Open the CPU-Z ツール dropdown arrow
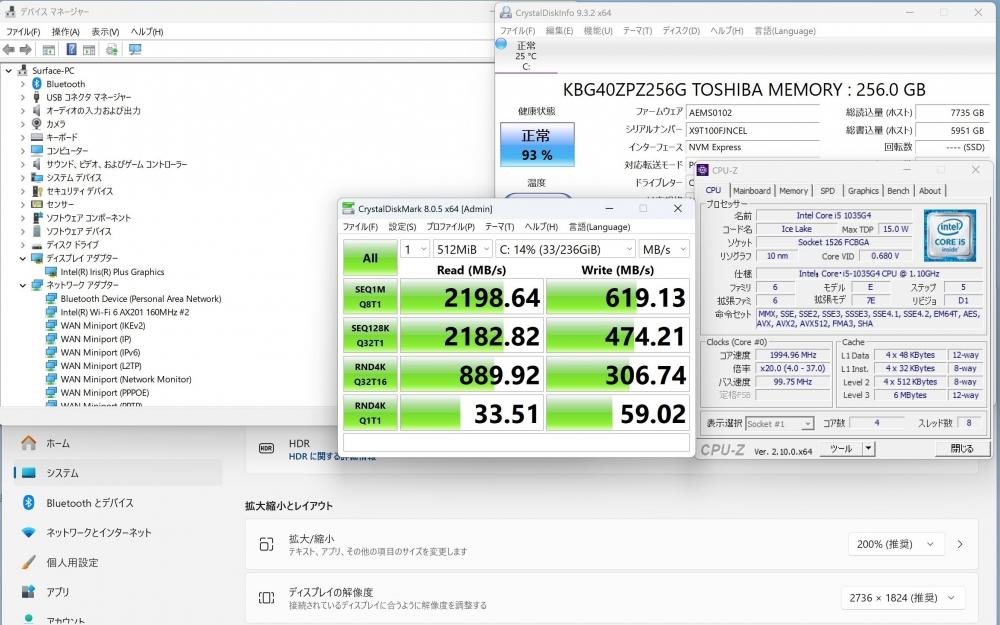This screenshot has height=625, width=1000. coord(868,449)
